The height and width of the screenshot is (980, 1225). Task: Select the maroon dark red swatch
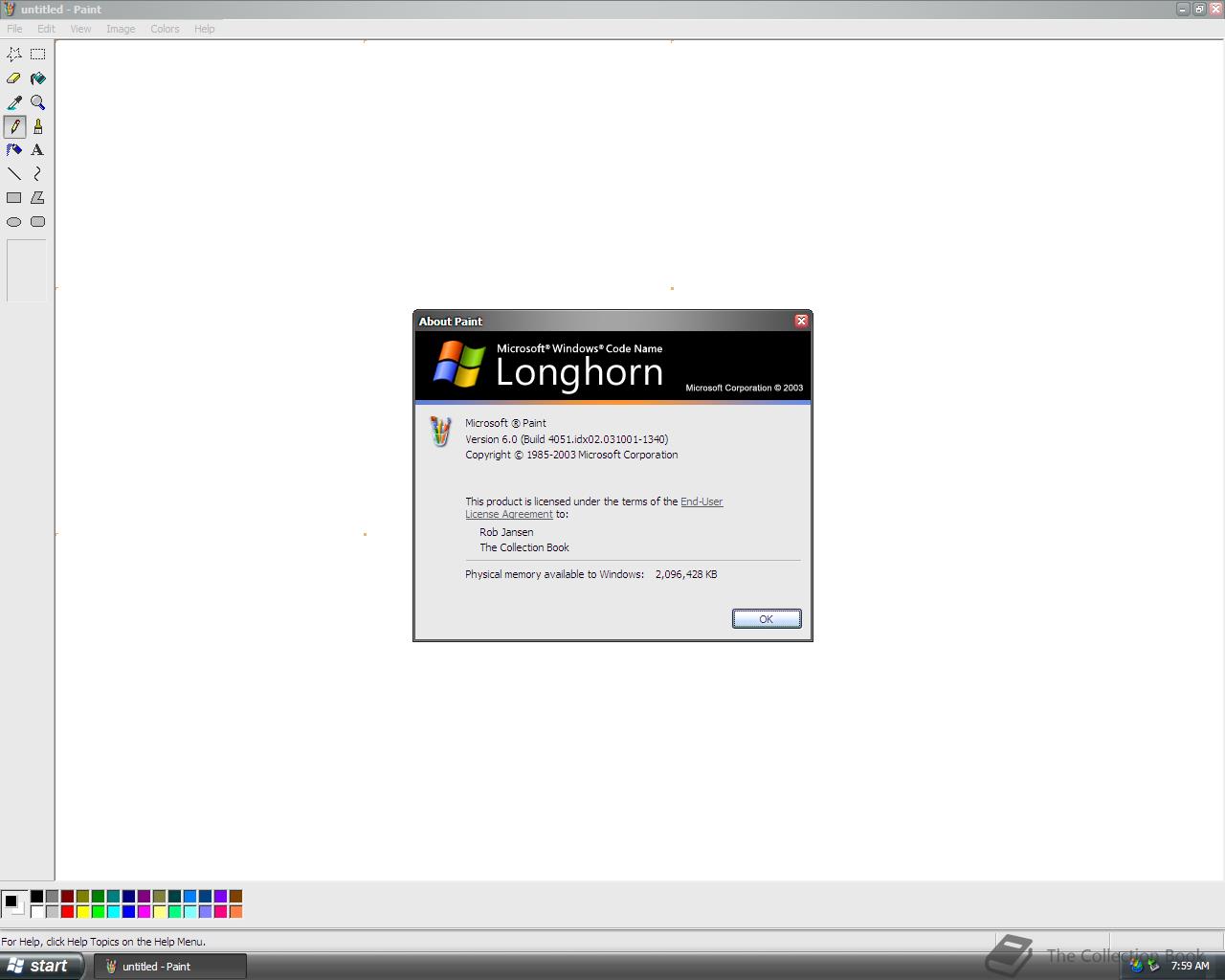tap(68, 897)
